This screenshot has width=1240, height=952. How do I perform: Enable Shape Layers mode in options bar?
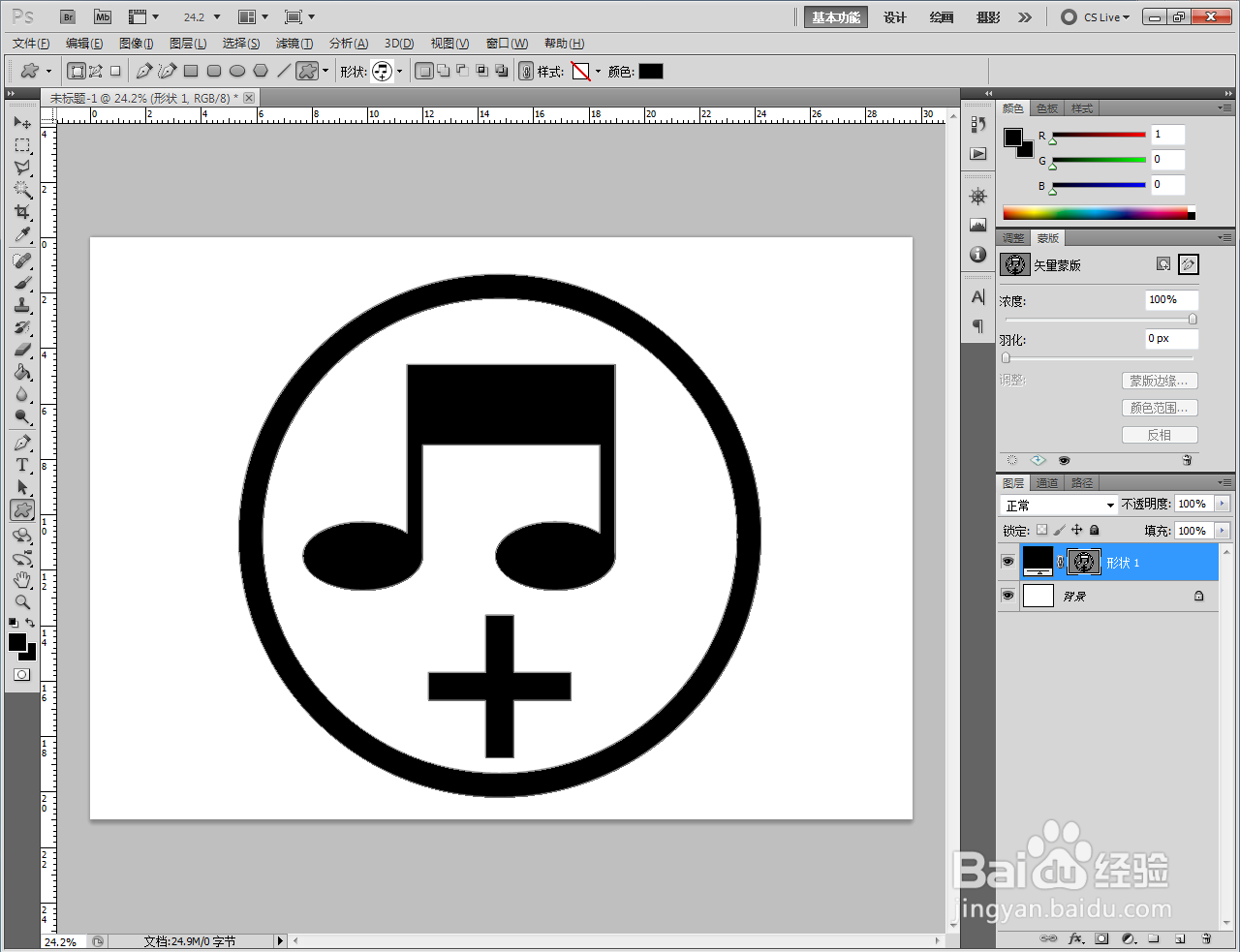click(77, 71)
